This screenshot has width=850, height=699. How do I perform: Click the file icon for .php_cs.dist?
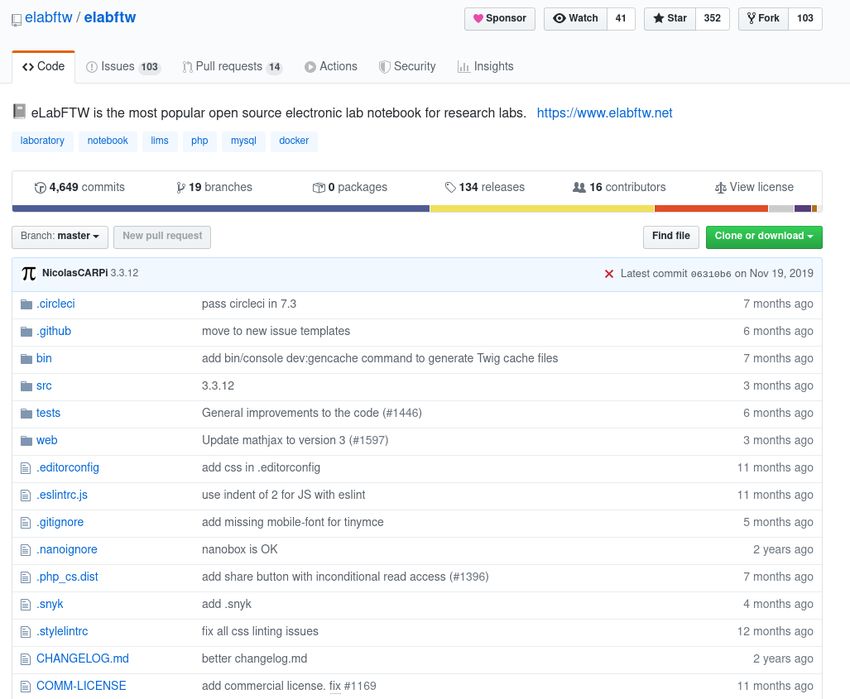pos(25,577)
